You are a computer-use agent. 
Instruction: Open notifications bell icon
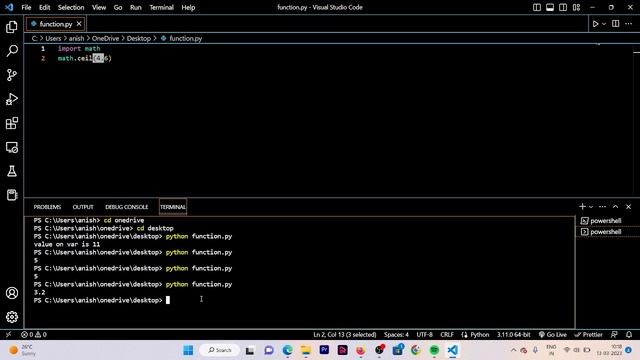coord(629,335)
